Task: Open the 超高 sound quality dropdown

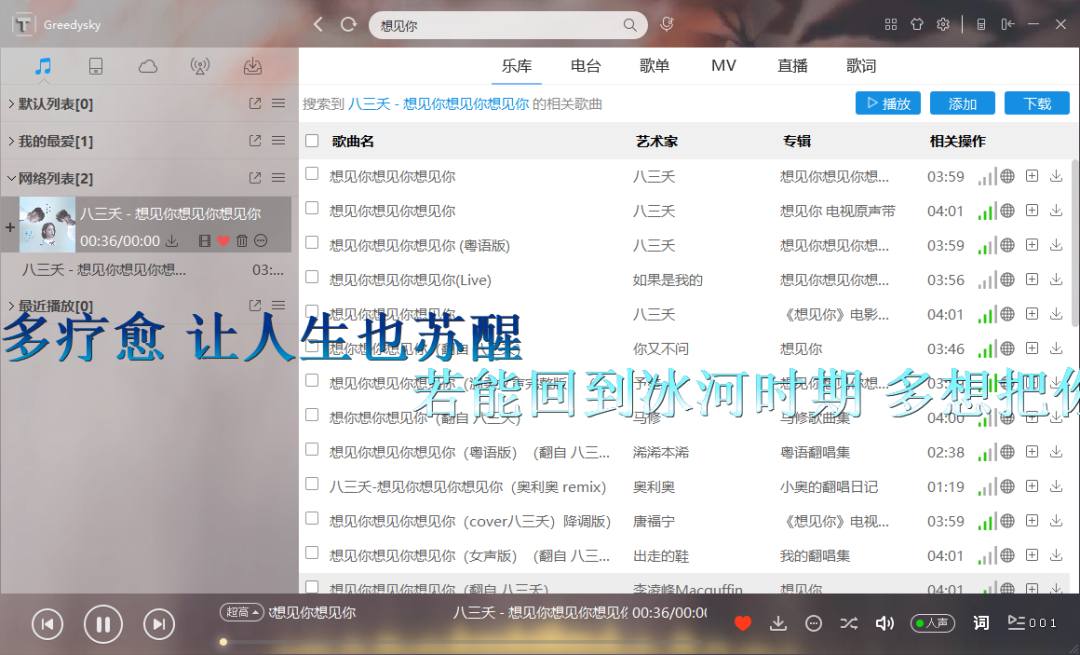Action: [242, 612]
